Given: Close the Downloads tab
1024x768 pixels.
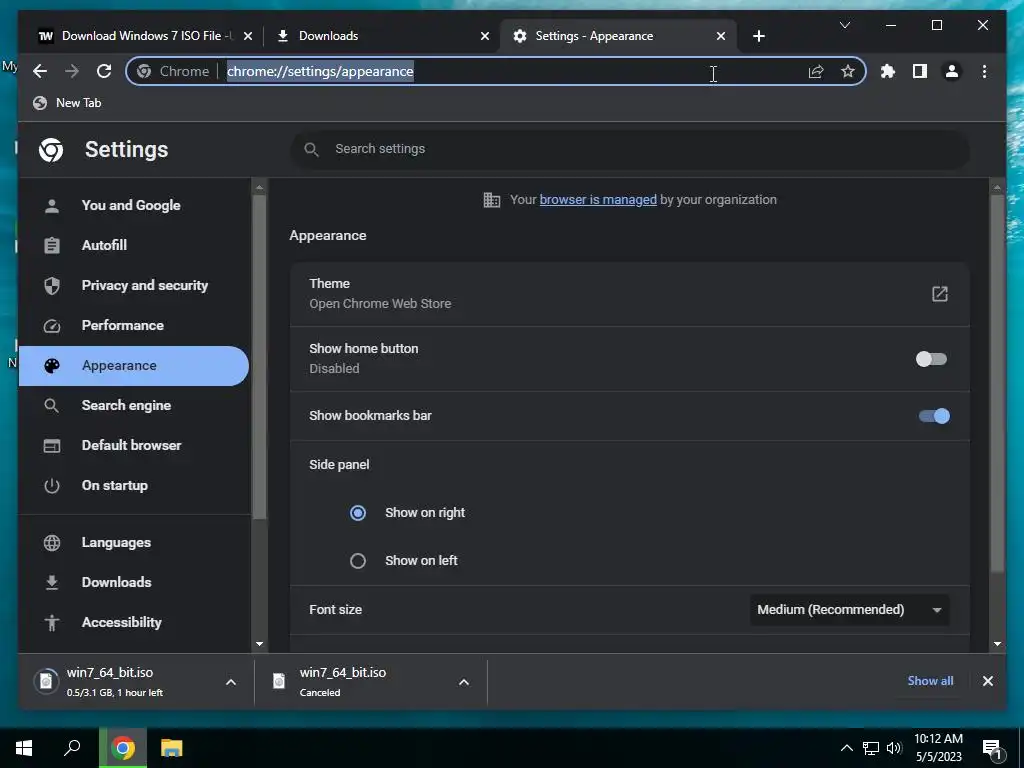Looking at the screenshot, I should pos(485,36).
